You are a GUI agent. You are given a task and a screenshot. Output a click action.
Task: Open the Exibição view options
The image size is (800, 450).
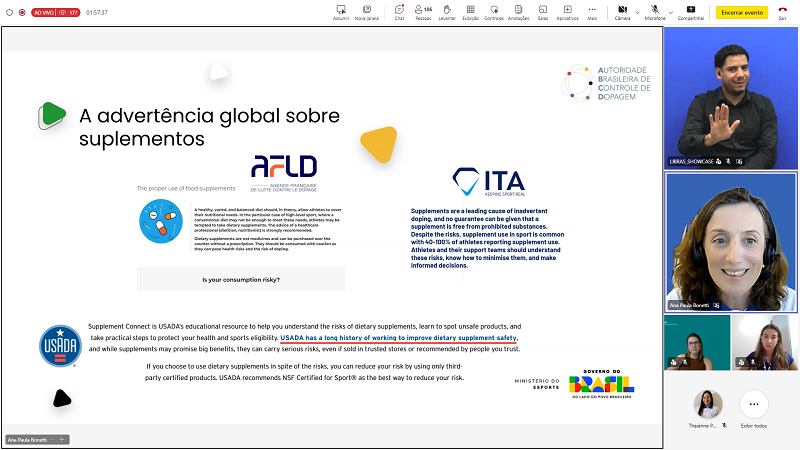point(470,10)
